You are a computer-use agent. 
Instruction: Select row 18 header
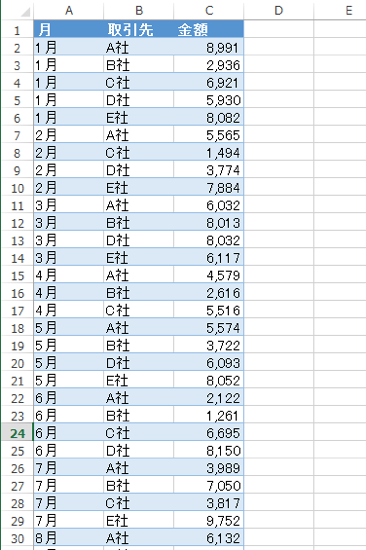tap(17, 328)
